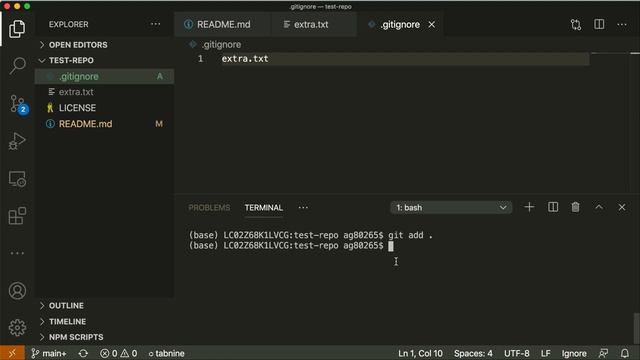Click the tabnine status bar item
Image resolution: width=640 pixels, height=360 pixels.
[166, 353]
